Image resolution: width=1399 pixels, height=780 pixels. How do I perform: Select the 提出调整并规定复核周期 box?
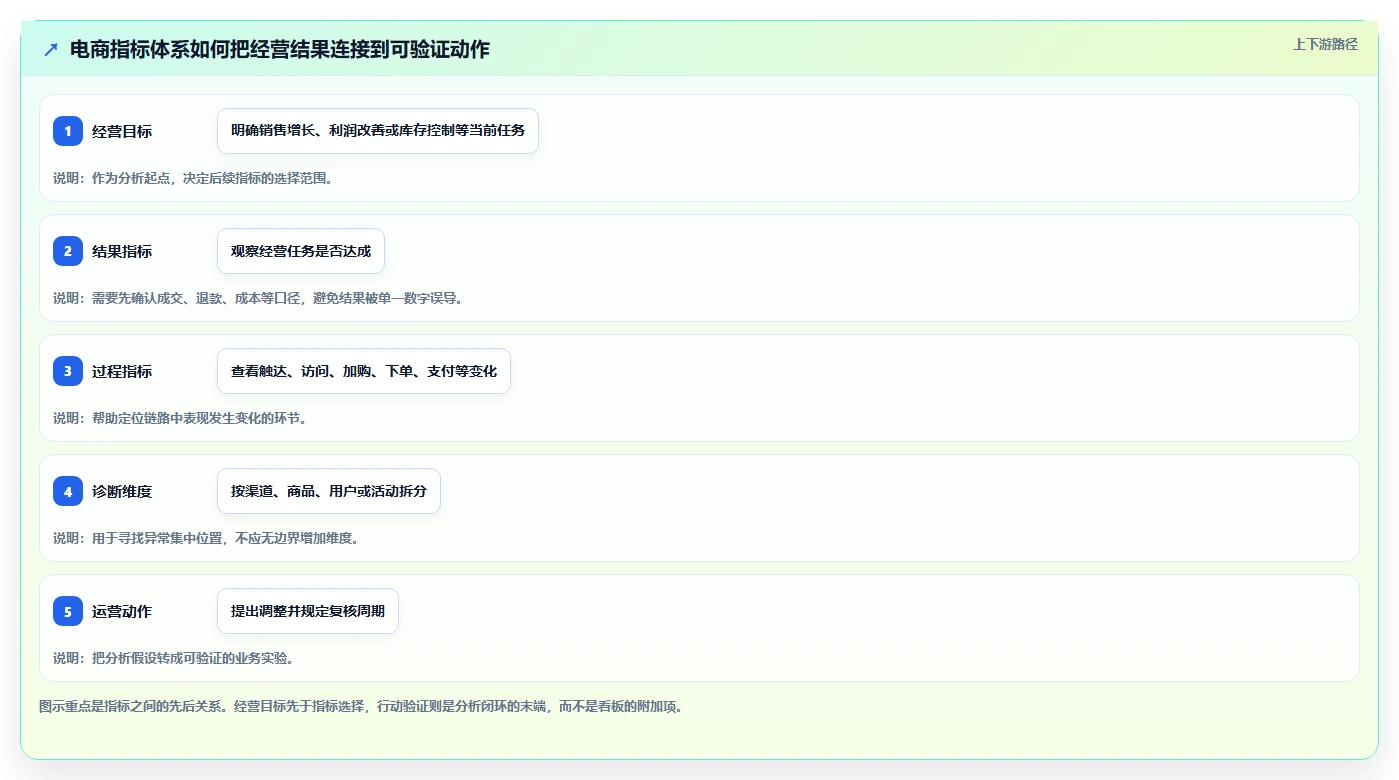pyautogui.click(x=308, y=611)
